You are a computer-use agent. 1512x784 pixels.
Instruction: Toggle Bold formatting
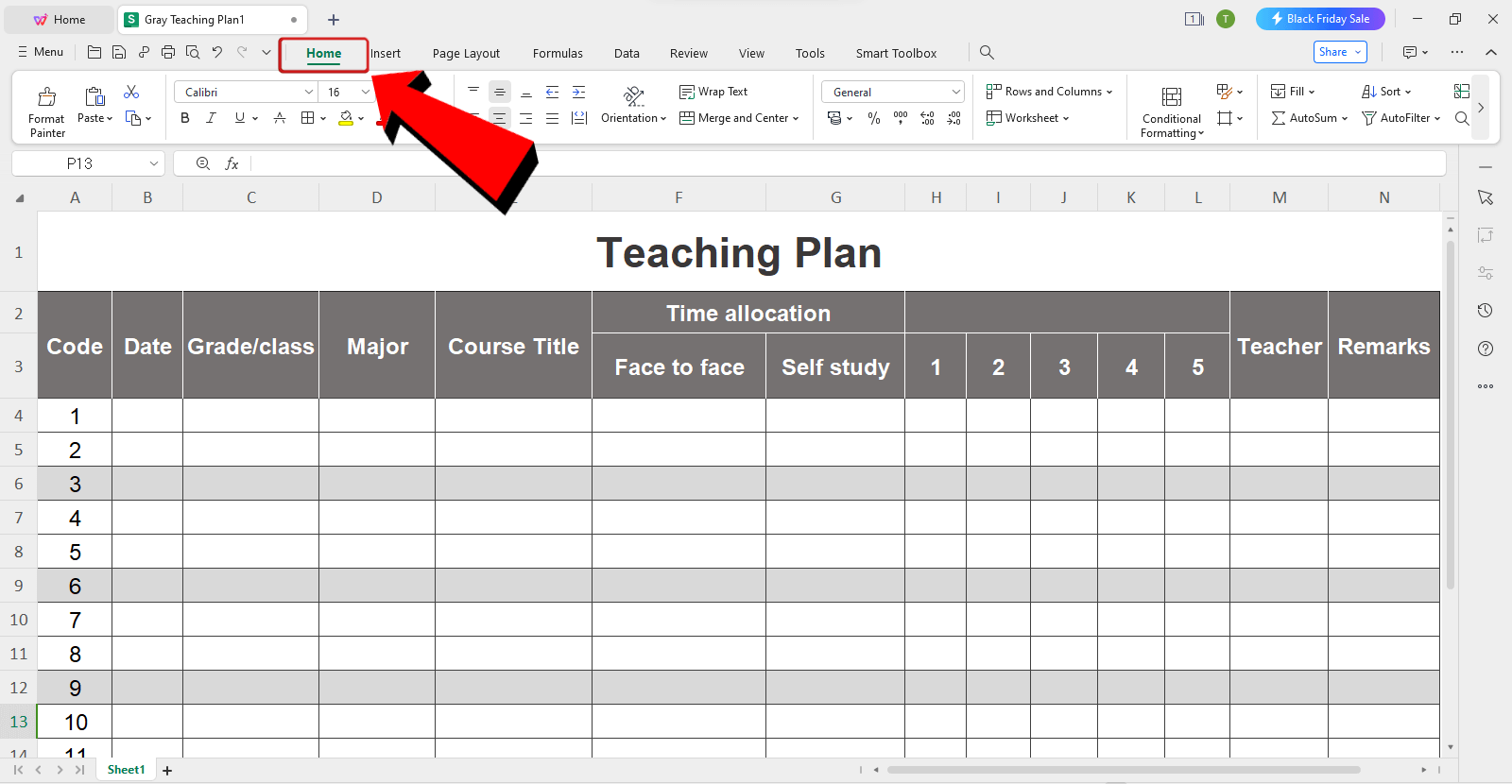point(185,118)
